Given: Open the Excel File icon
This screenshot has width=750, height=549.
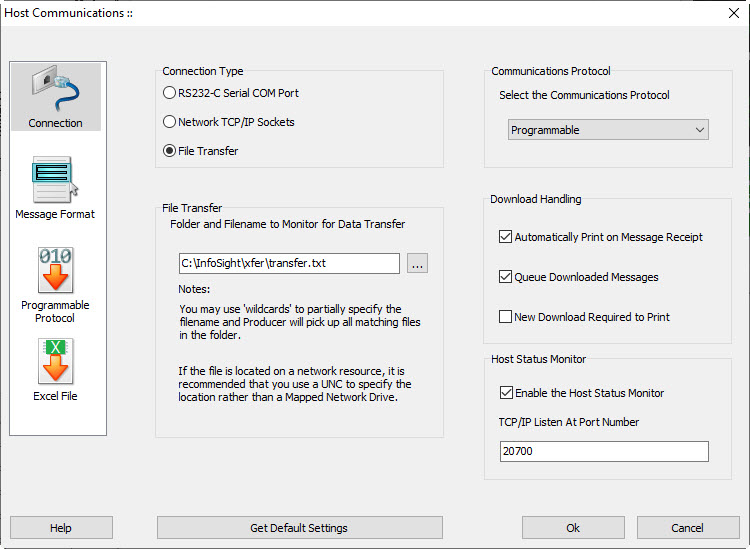Looking at the screenshot, I should (x=55, y=370).
